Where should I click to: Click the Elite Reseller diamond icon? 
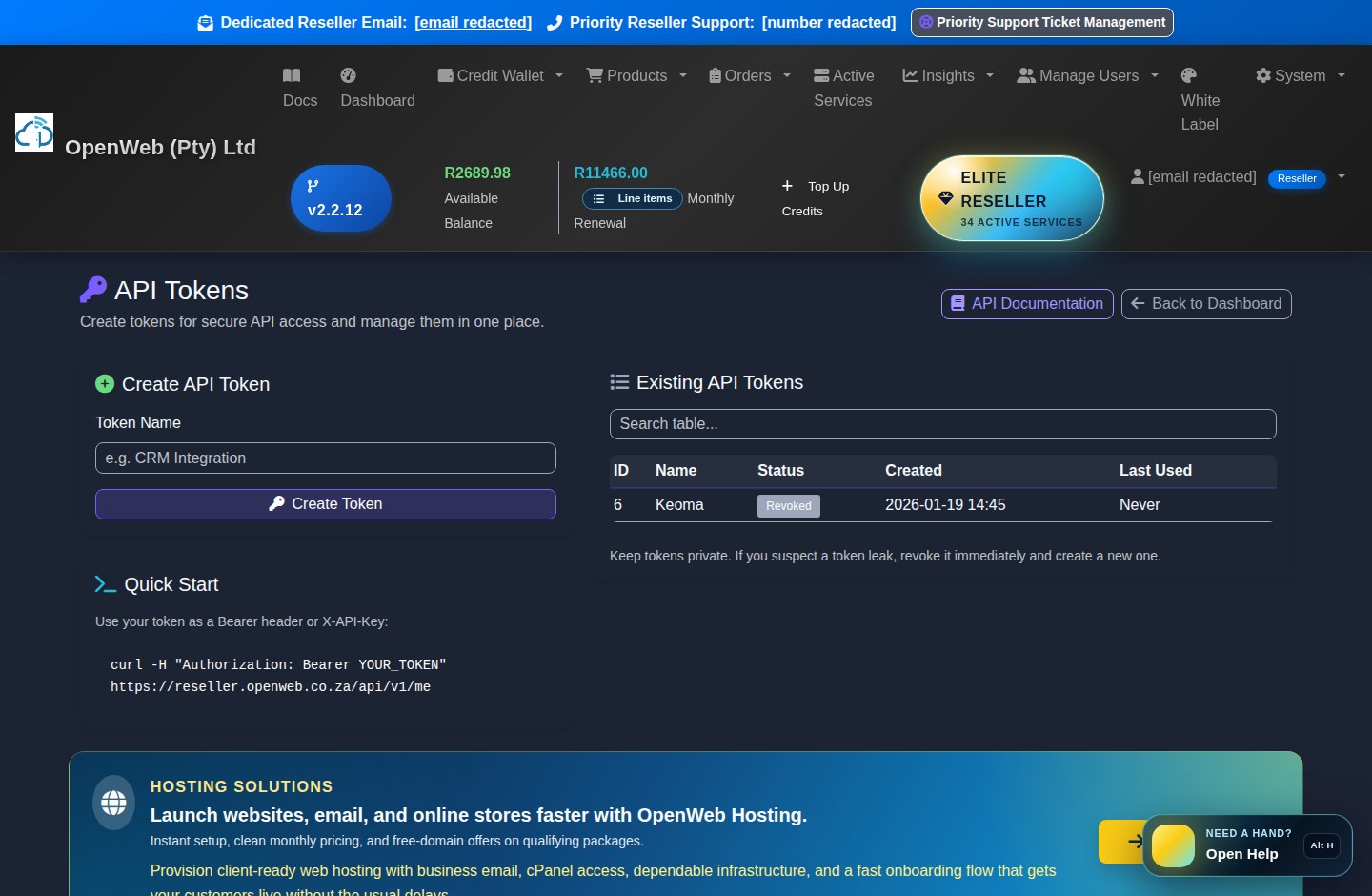945,198
